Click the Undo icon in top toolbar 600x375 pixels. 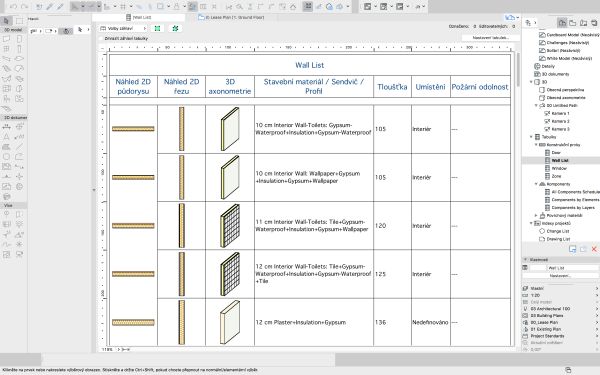(x=13, y=7)
